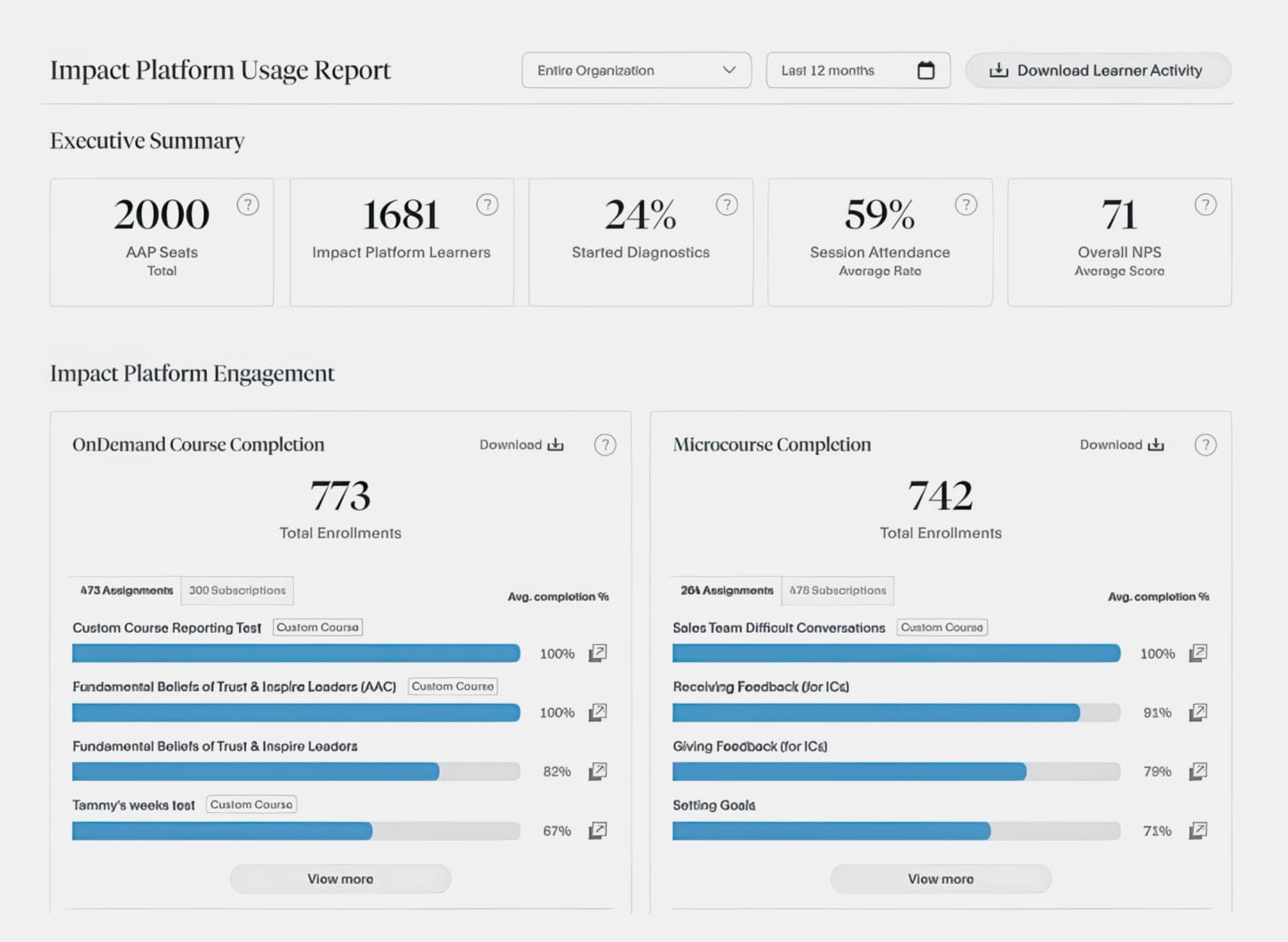This screenshot has width=1288, height=942.
Task: Click the Impact Platform Usage Report heading
Action: (220, 70)
